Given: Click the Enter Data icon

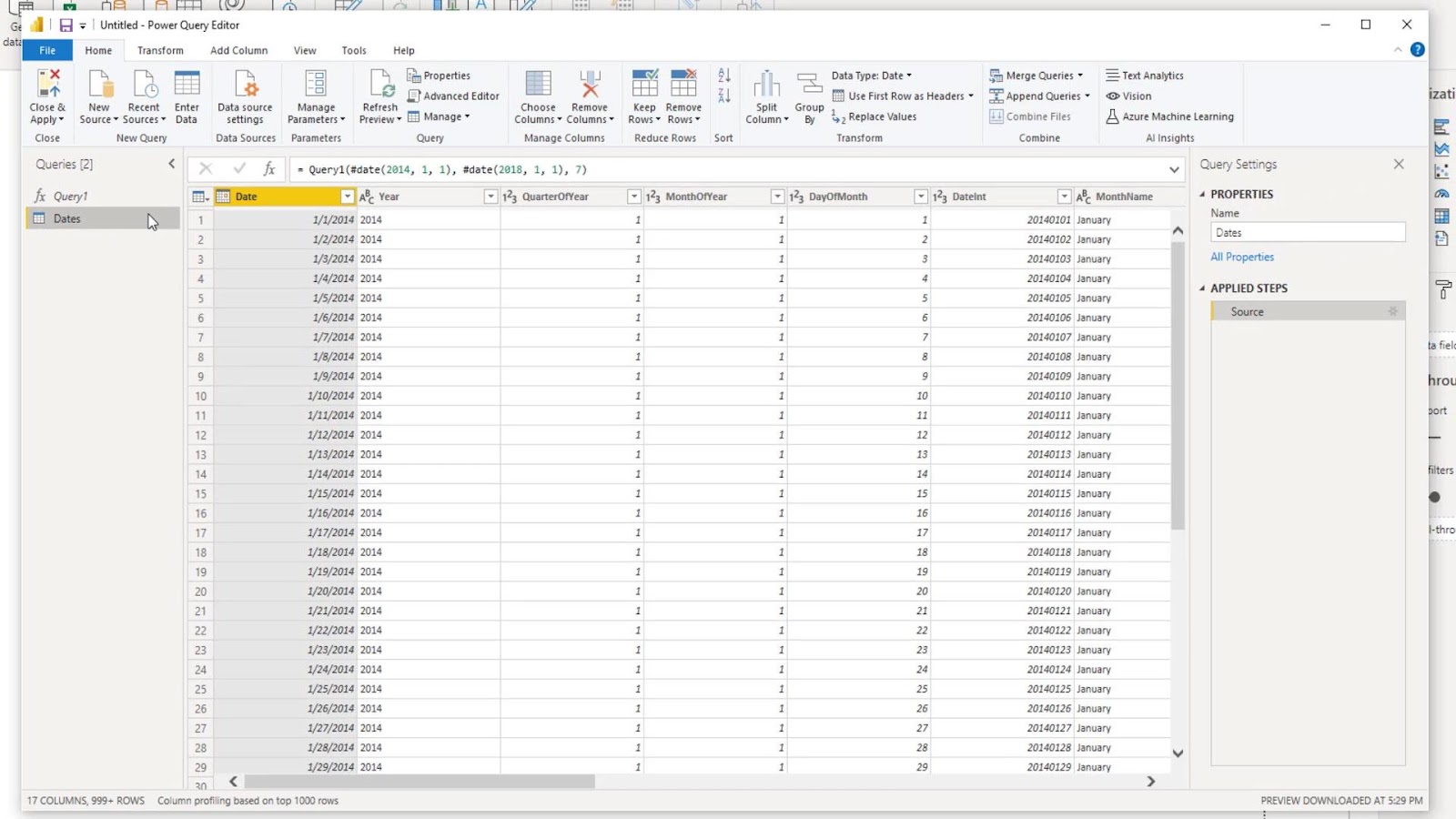Looking at the screenshot, I should pyautogui.click(x=187, y=84).
